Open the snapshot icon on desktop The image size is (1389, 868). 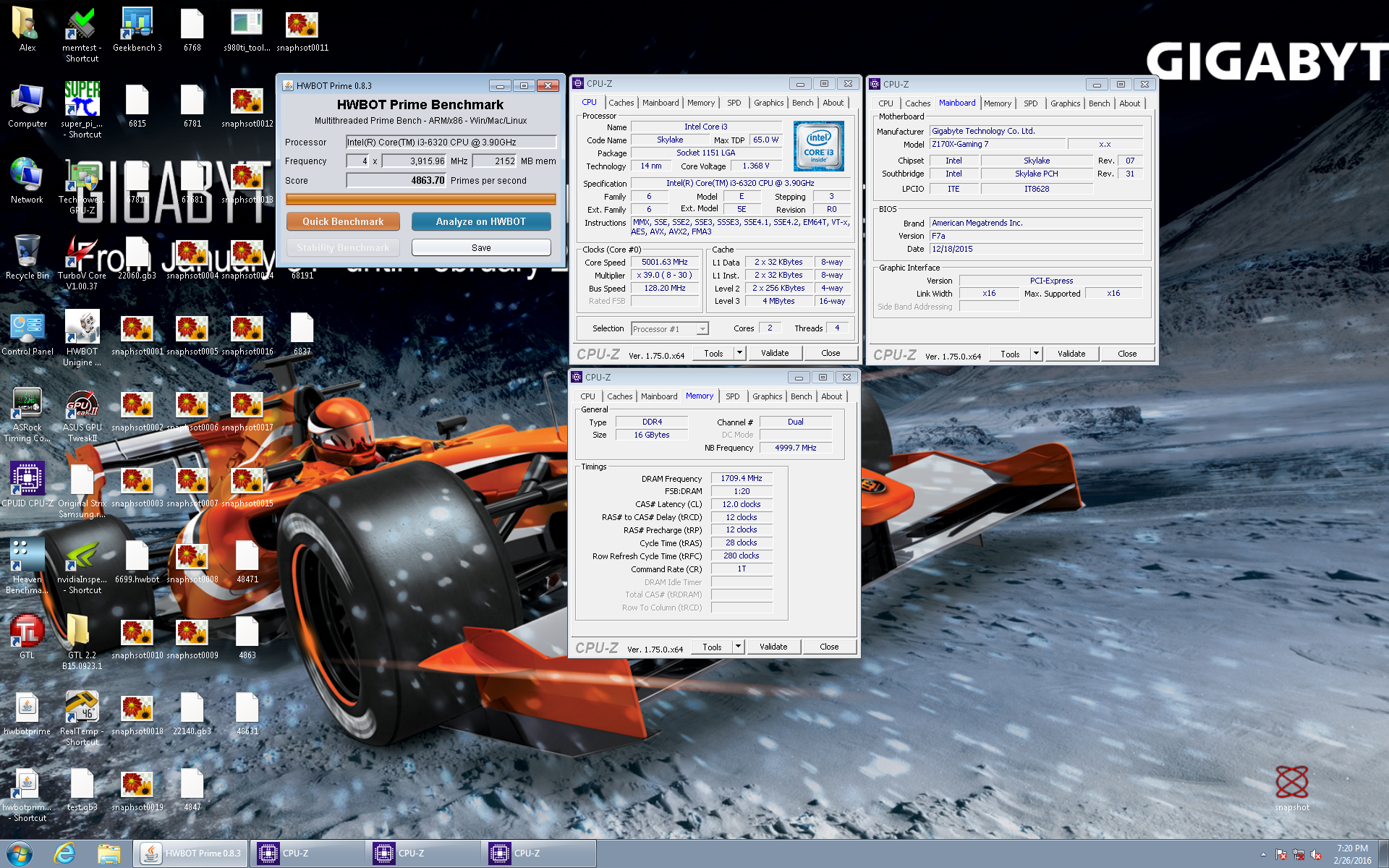[1291, 788]
